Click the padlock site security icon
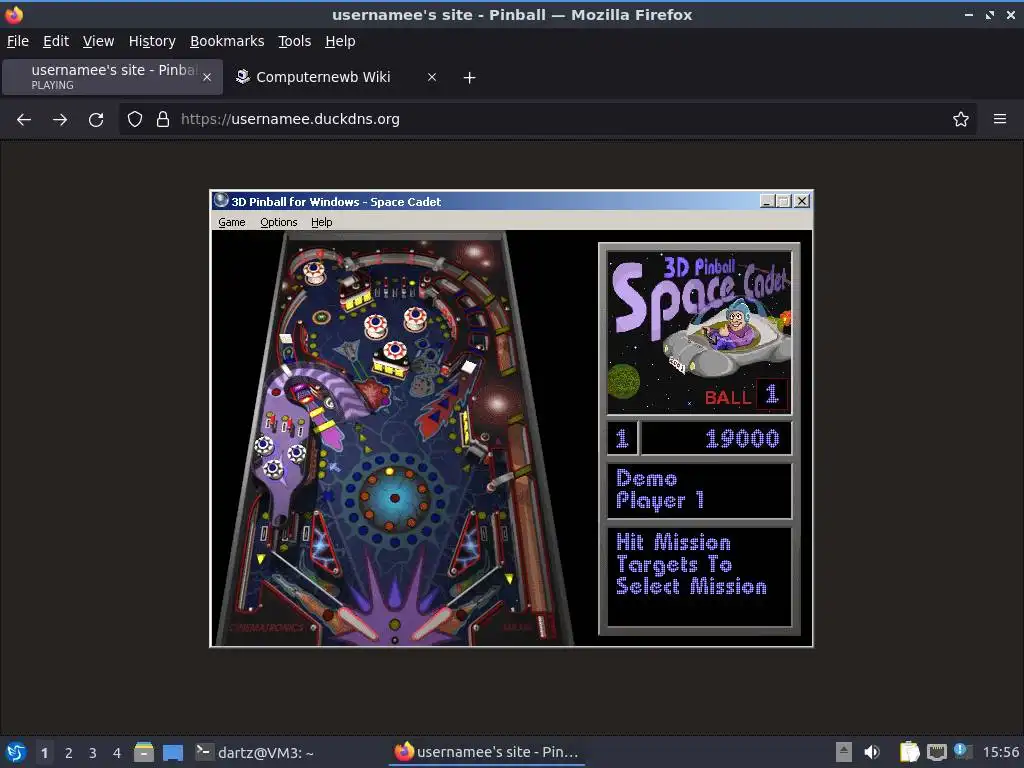This screenshot has width=1024, height=768. (x=163, y=119)
